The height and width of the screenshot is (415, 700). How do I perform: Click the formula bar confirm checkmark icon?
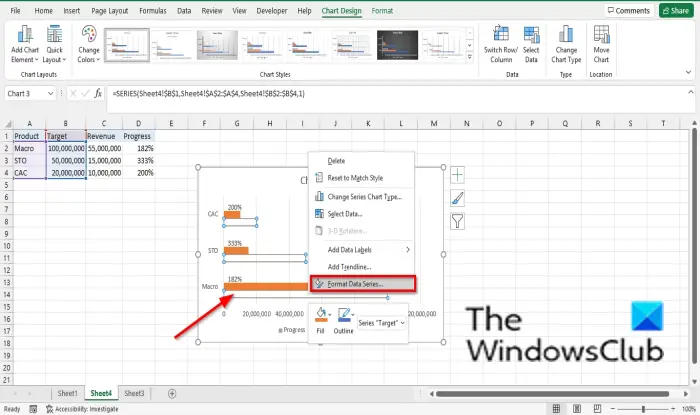point(85,93)
